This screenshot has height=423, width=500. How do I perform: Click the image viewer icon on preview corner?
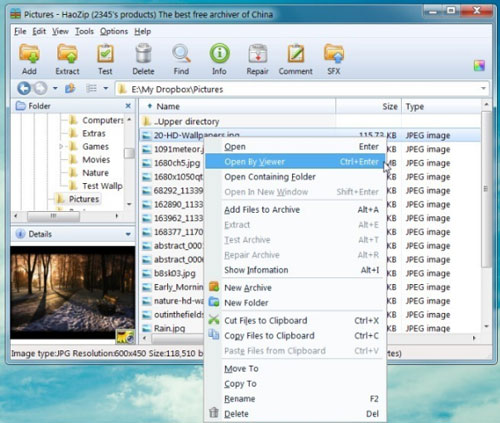pos(125,337)
